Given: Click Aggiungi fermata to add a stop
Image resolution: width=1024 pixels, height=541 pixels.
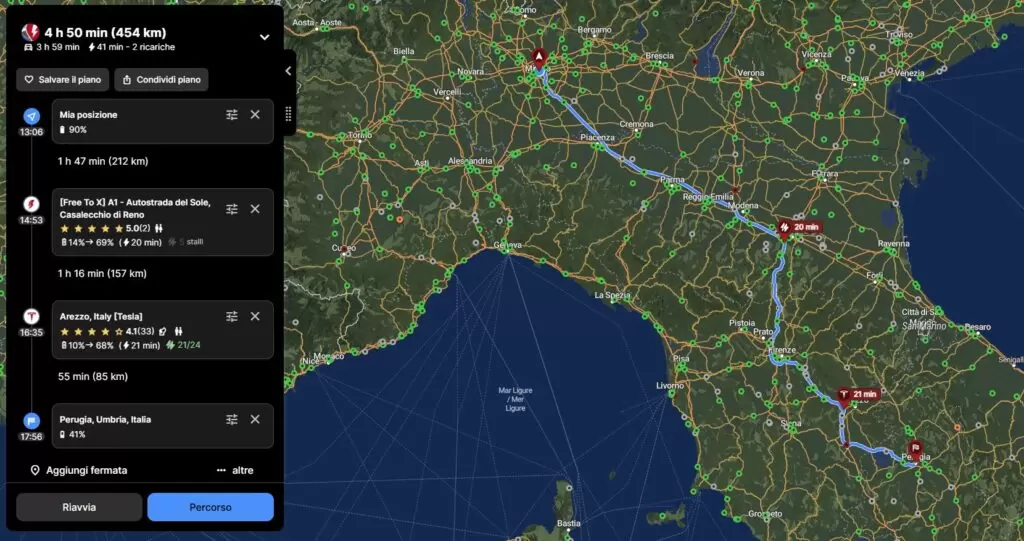Looking at the screenshot, I should coord(79,470).
